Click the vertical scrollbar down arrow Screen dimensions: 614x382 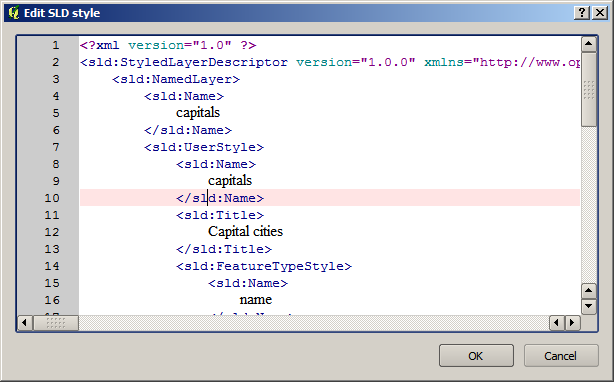[589, 306]
